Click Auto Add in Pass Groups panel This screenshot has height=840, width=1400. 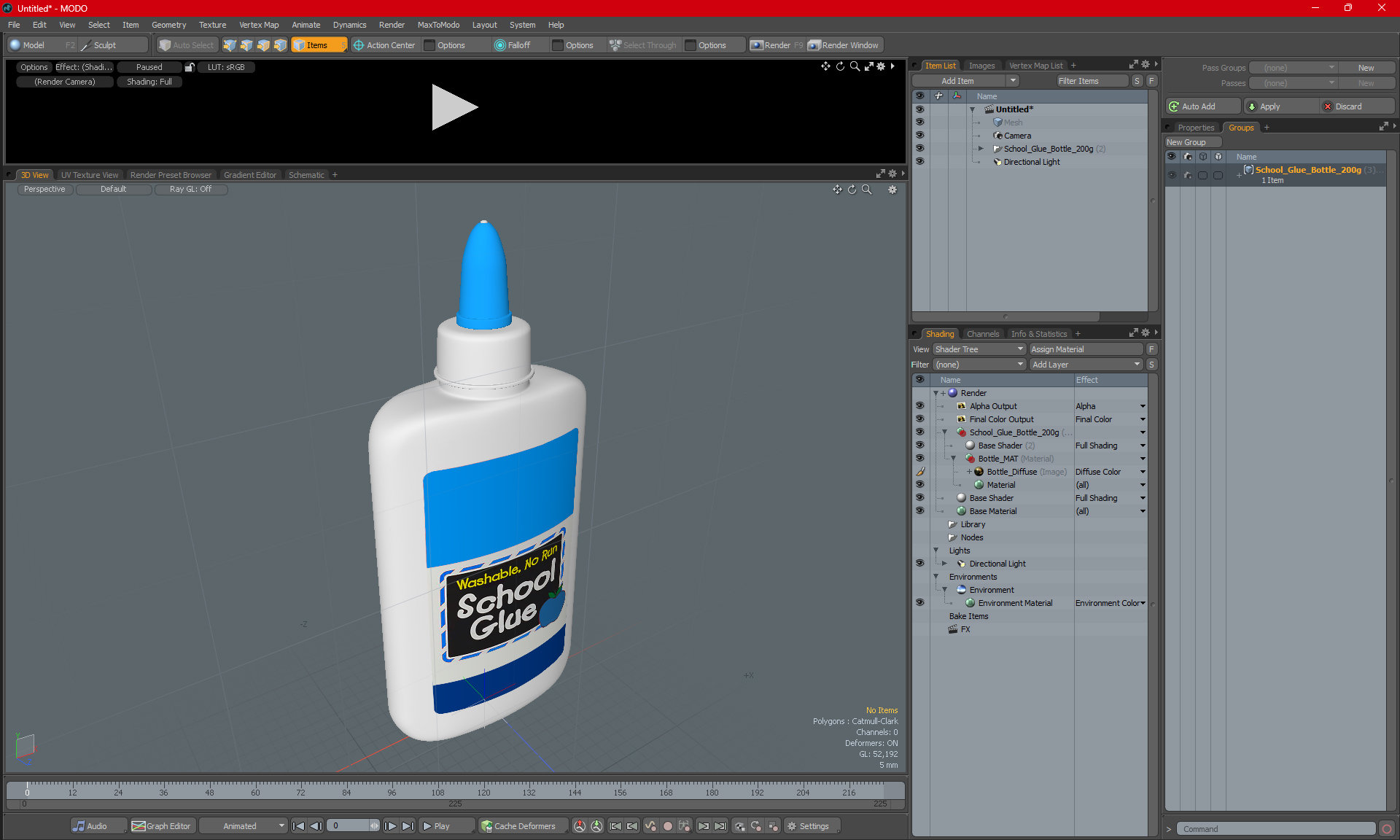1202,106
